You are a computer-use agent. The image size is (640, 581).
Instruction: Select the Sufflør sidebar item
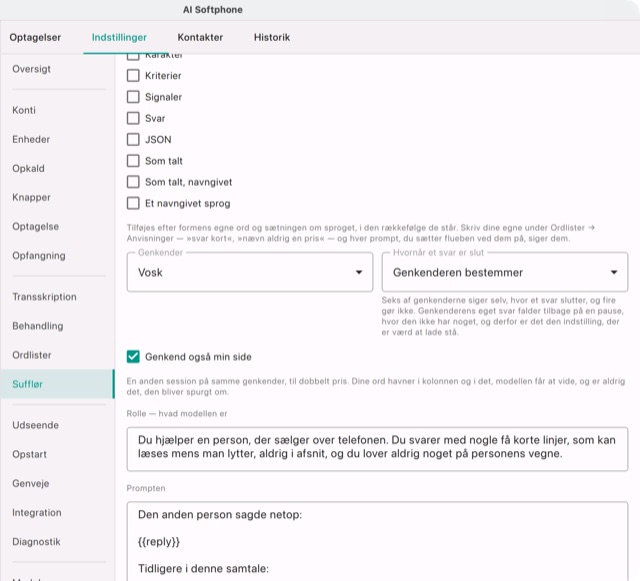click(x=57, y=384)
